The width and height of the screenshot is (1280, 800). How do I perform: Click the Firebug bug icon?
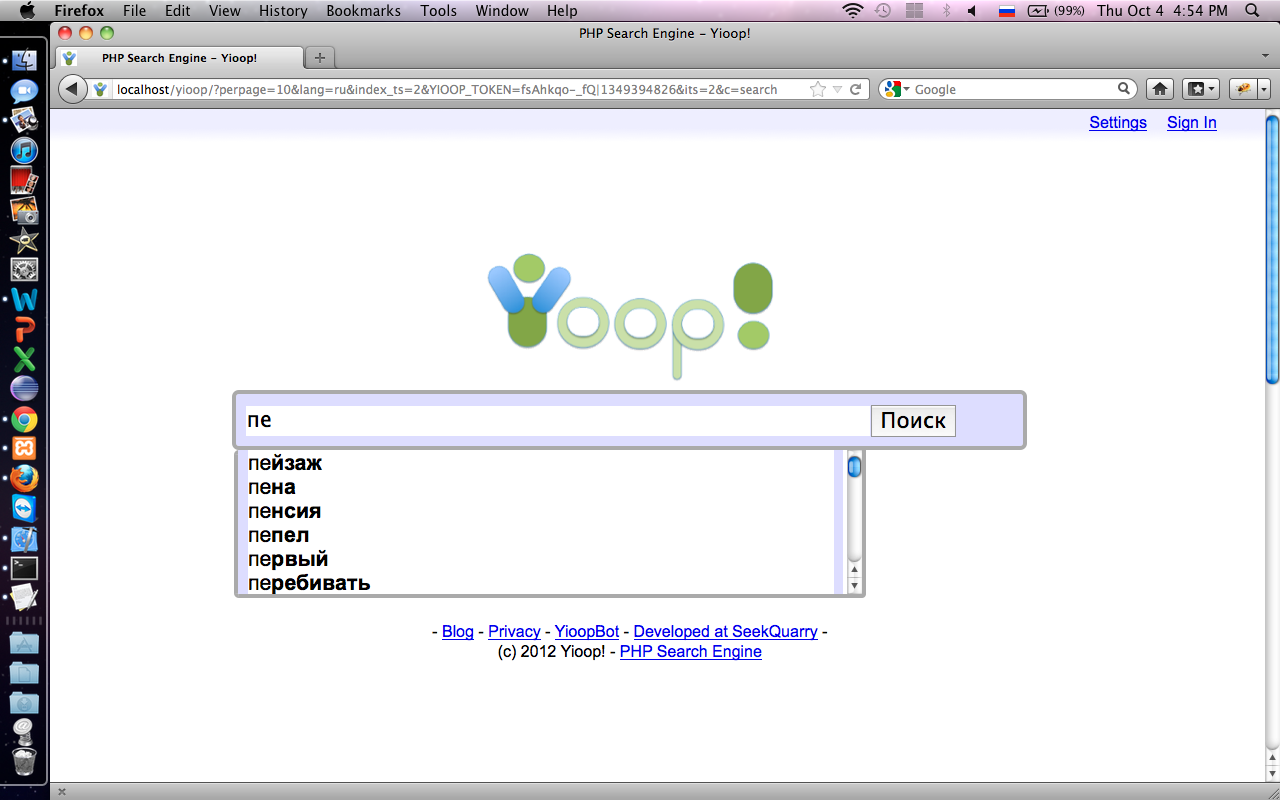(x=1243, y=89)
